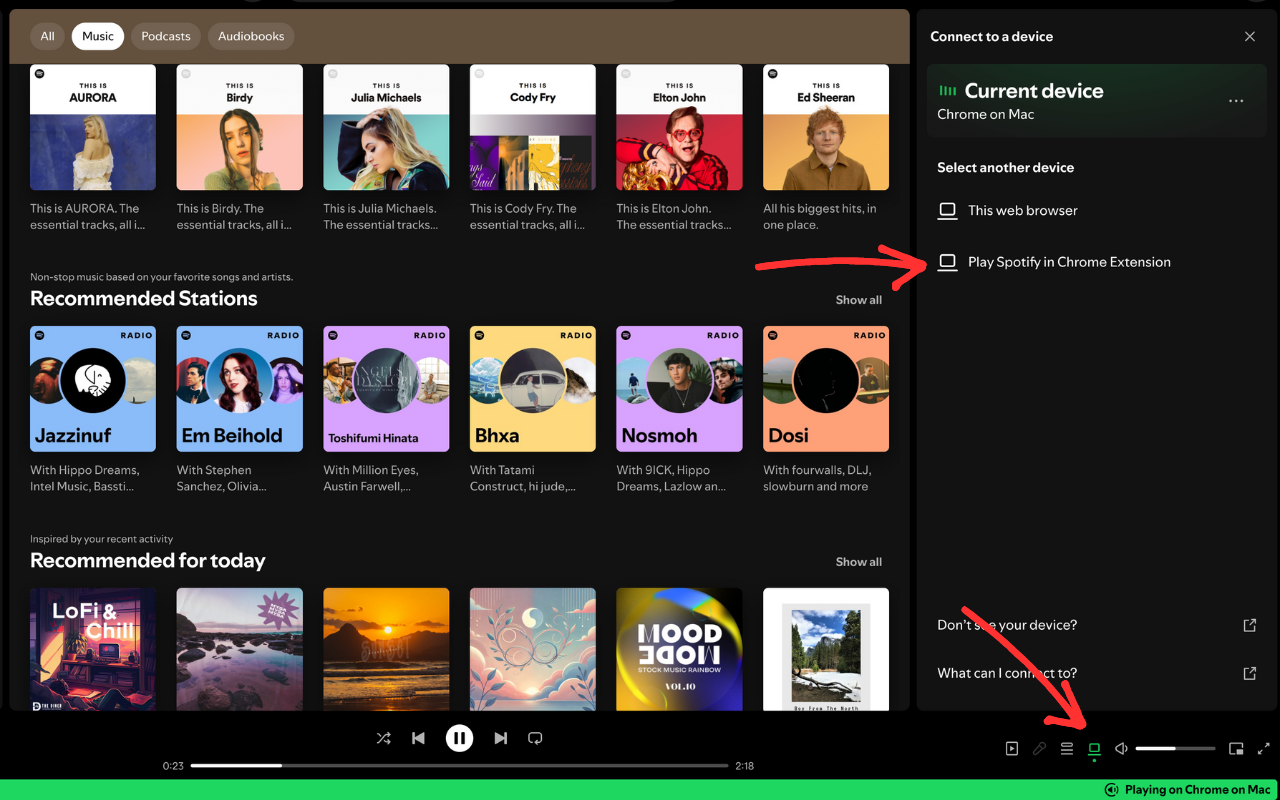
Task: Open What can I connect to link
Action: (1007, 673)
